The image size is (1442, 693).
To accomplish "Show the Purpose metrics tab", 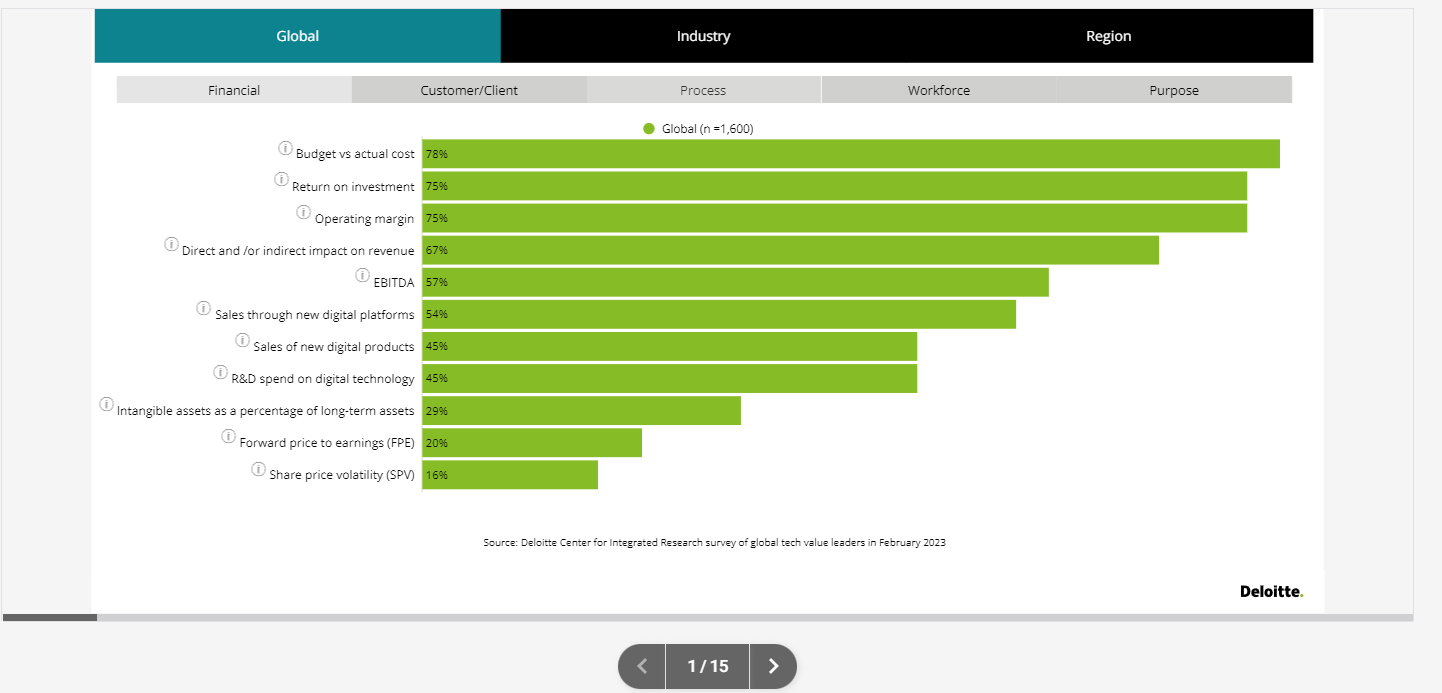I will pyautogui.click(x=1174, y=90).
